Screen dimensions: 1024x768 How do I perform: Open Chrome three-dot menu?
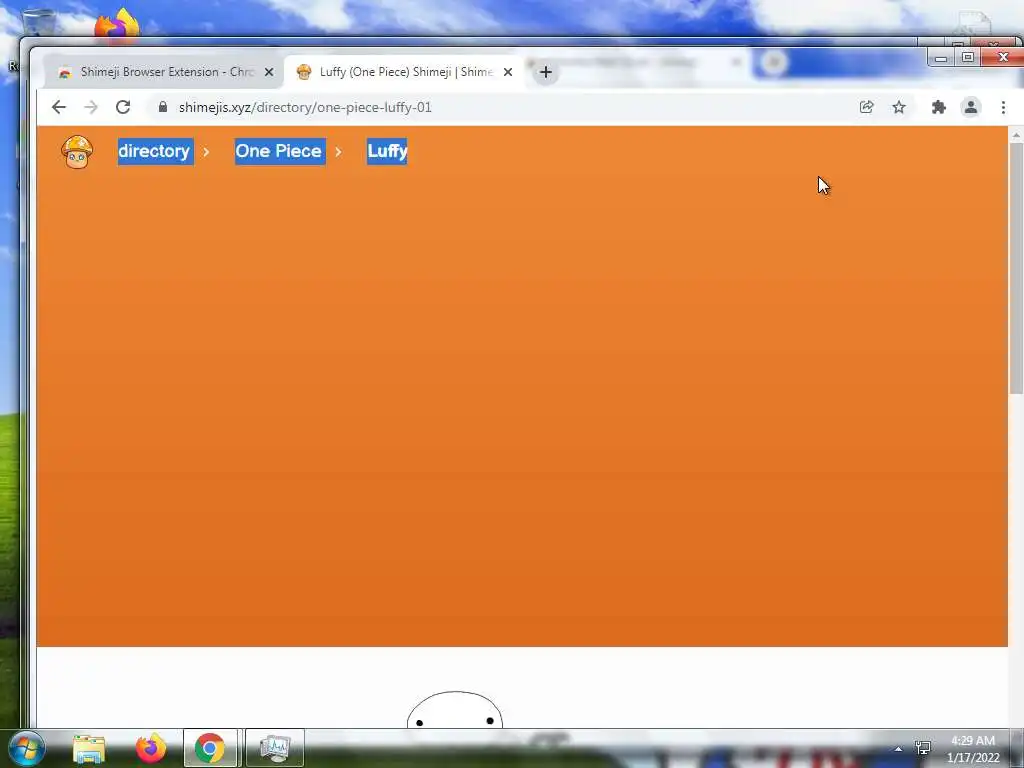click(1003, 107)
